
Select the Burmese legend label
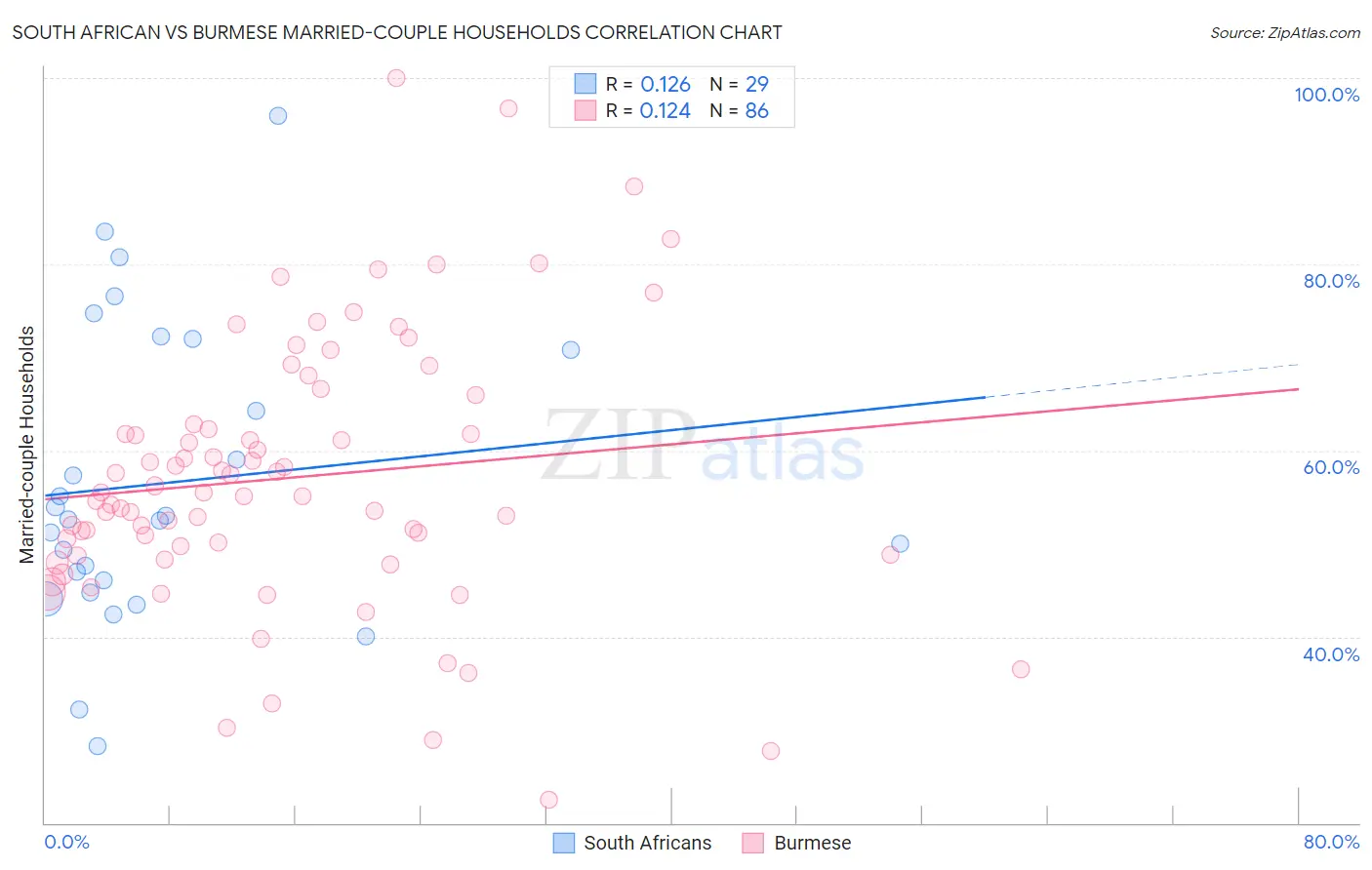[812, 843]
